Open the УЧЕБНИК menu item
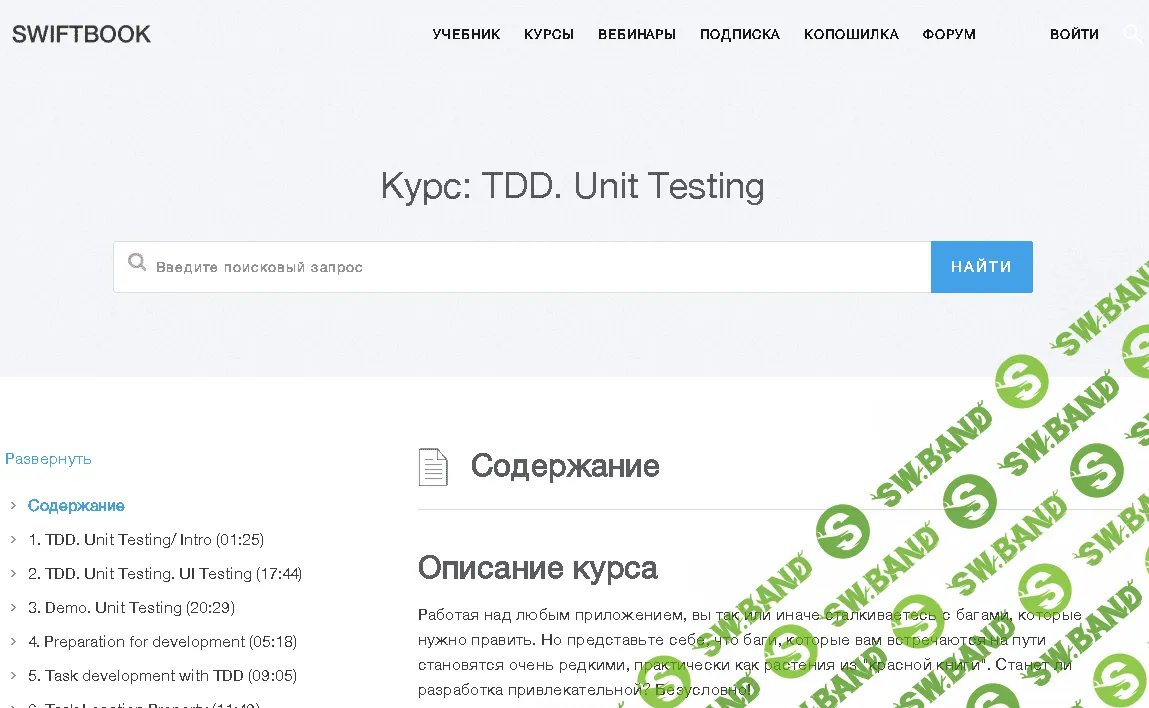This screenshot has height=708, width=1149. (466, 33)
